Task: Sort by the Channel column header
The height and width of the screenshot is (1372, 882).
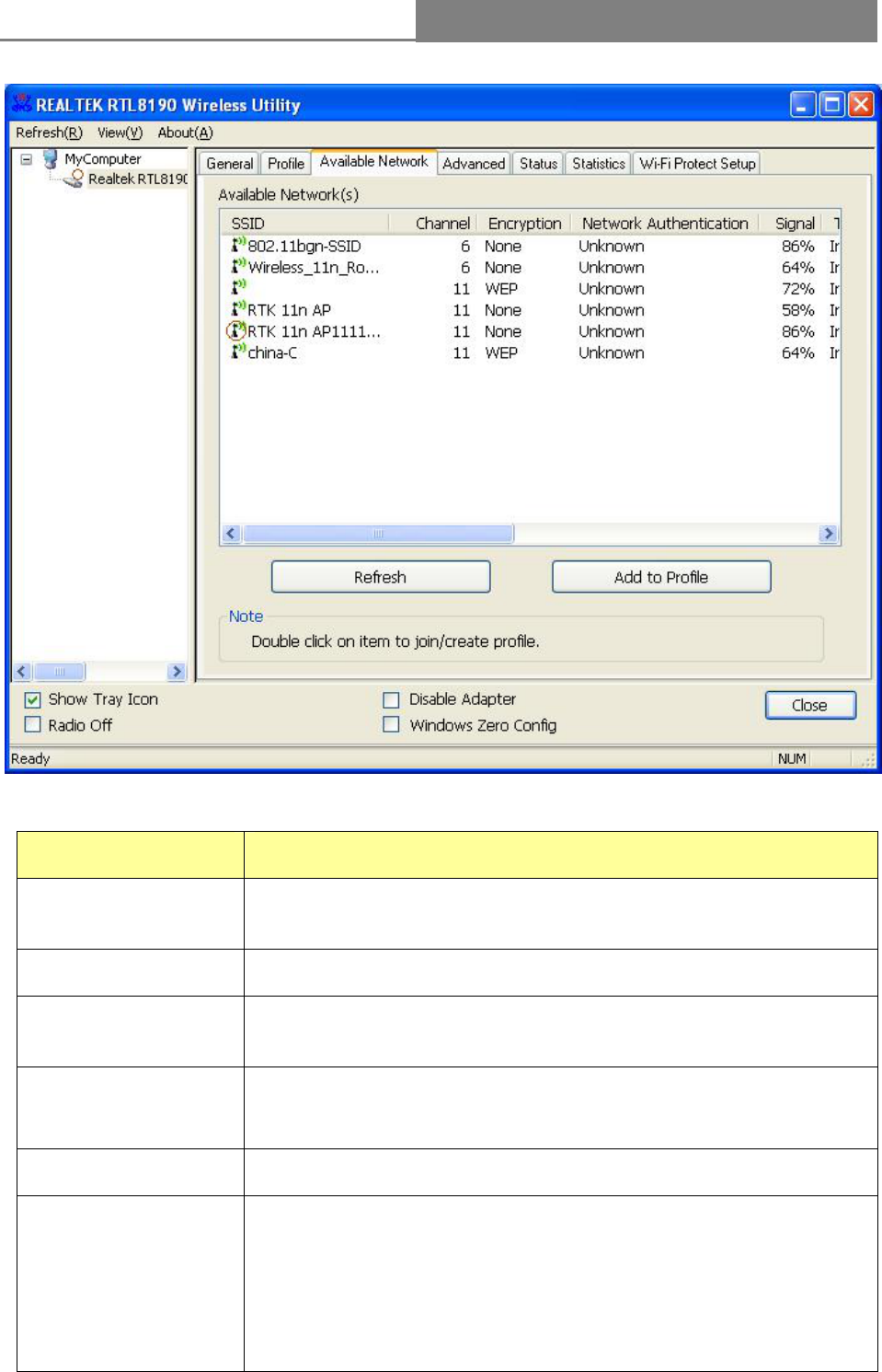Action: (433, 223)
